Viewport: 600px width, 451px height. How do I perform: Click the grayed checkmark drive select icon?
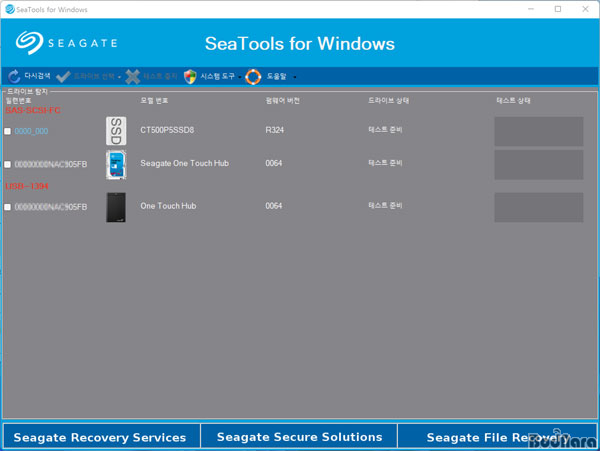point(63,77)
